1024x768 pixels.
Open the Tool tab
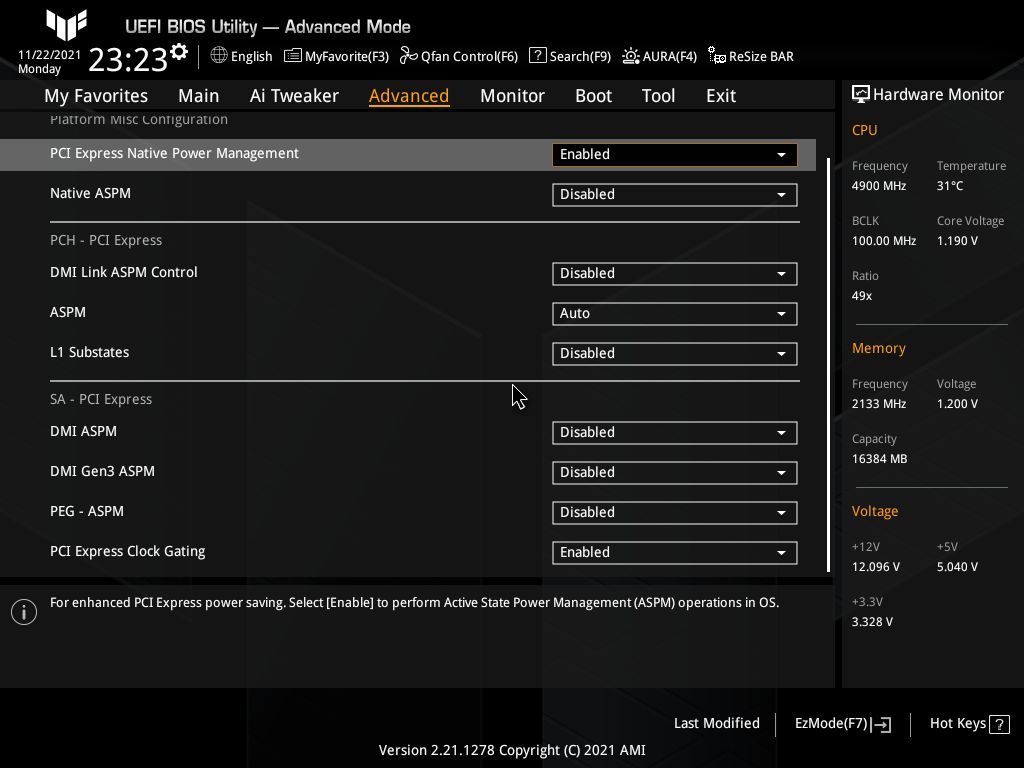pyautogui.click(x=658, y=95)
